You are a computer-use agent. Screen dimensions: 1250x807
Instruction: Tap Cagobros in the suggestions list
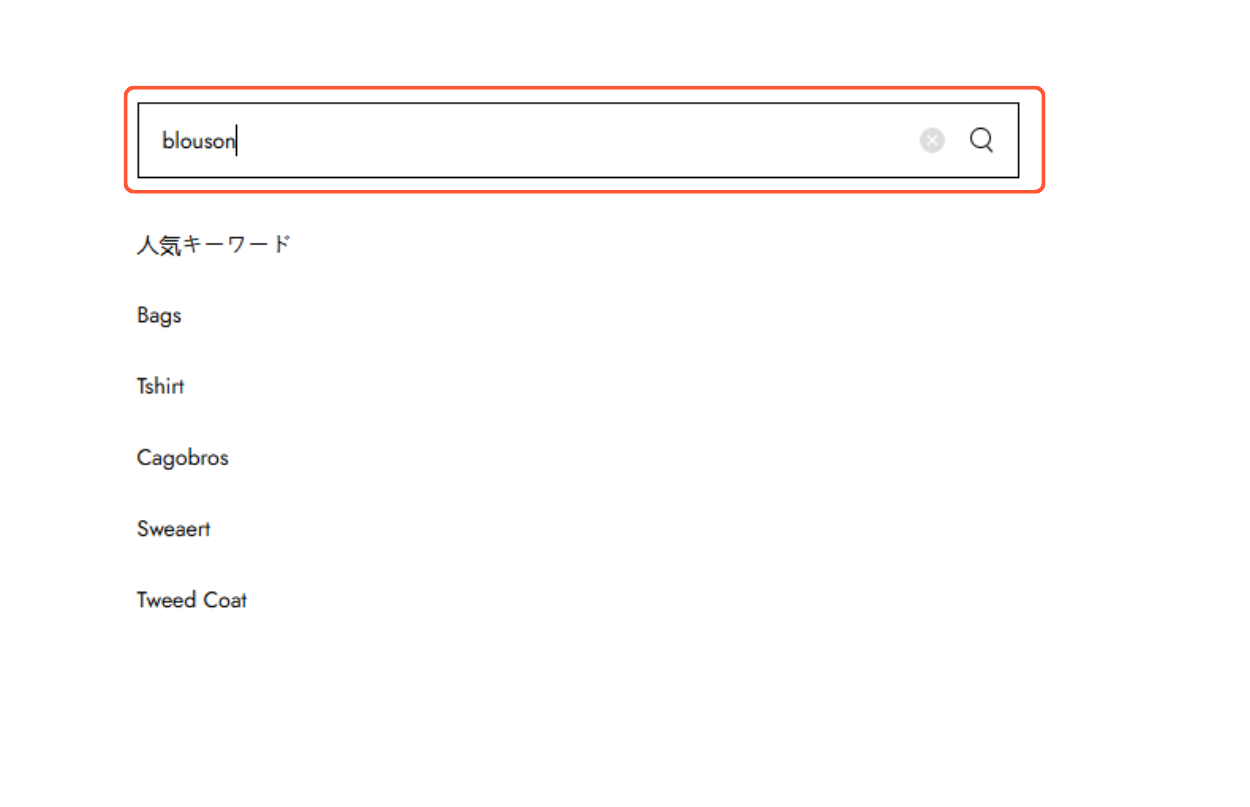[x=183, y=458]
